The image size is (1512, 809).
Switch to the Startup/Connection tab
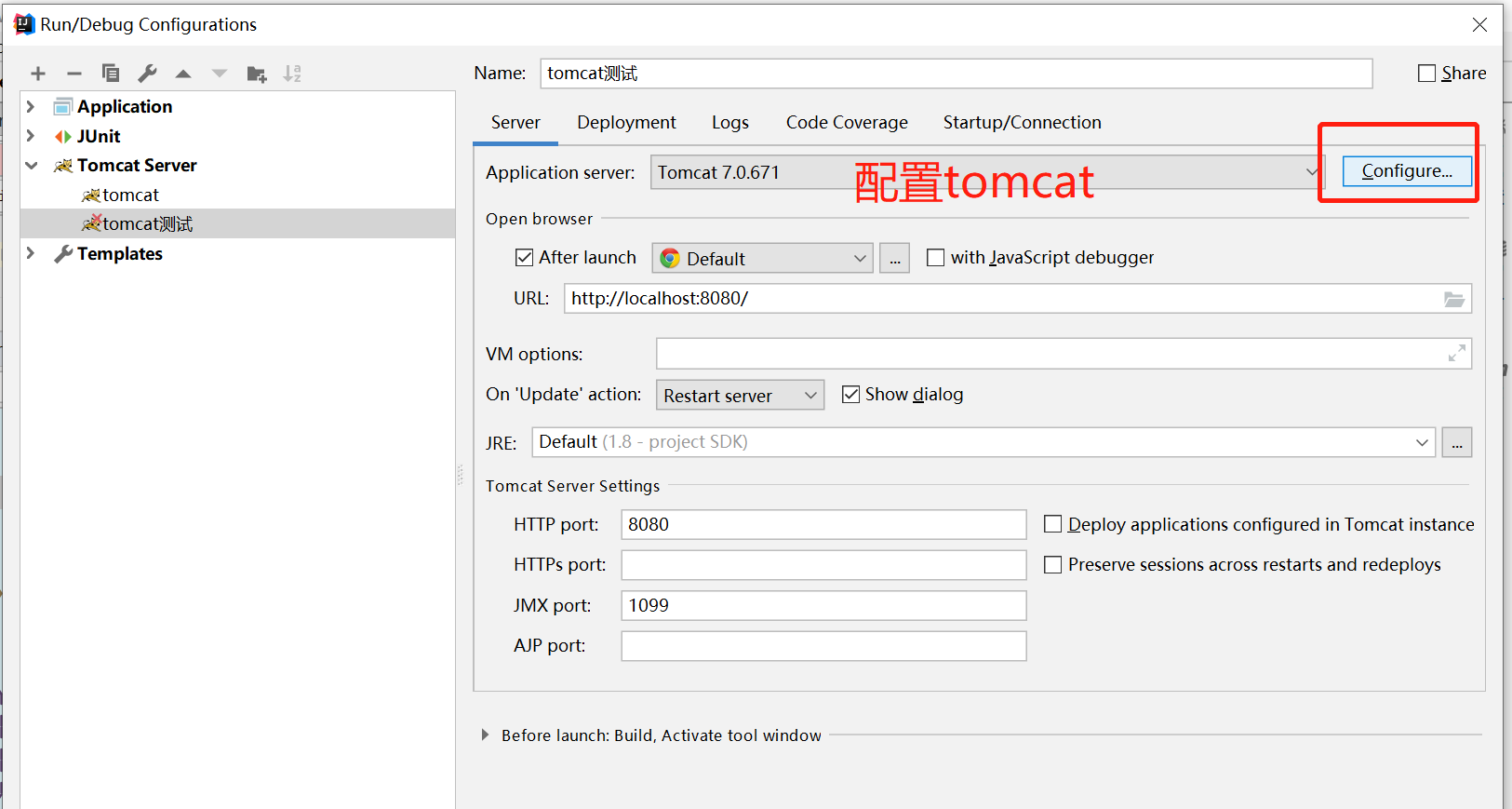coord(1022,122)
